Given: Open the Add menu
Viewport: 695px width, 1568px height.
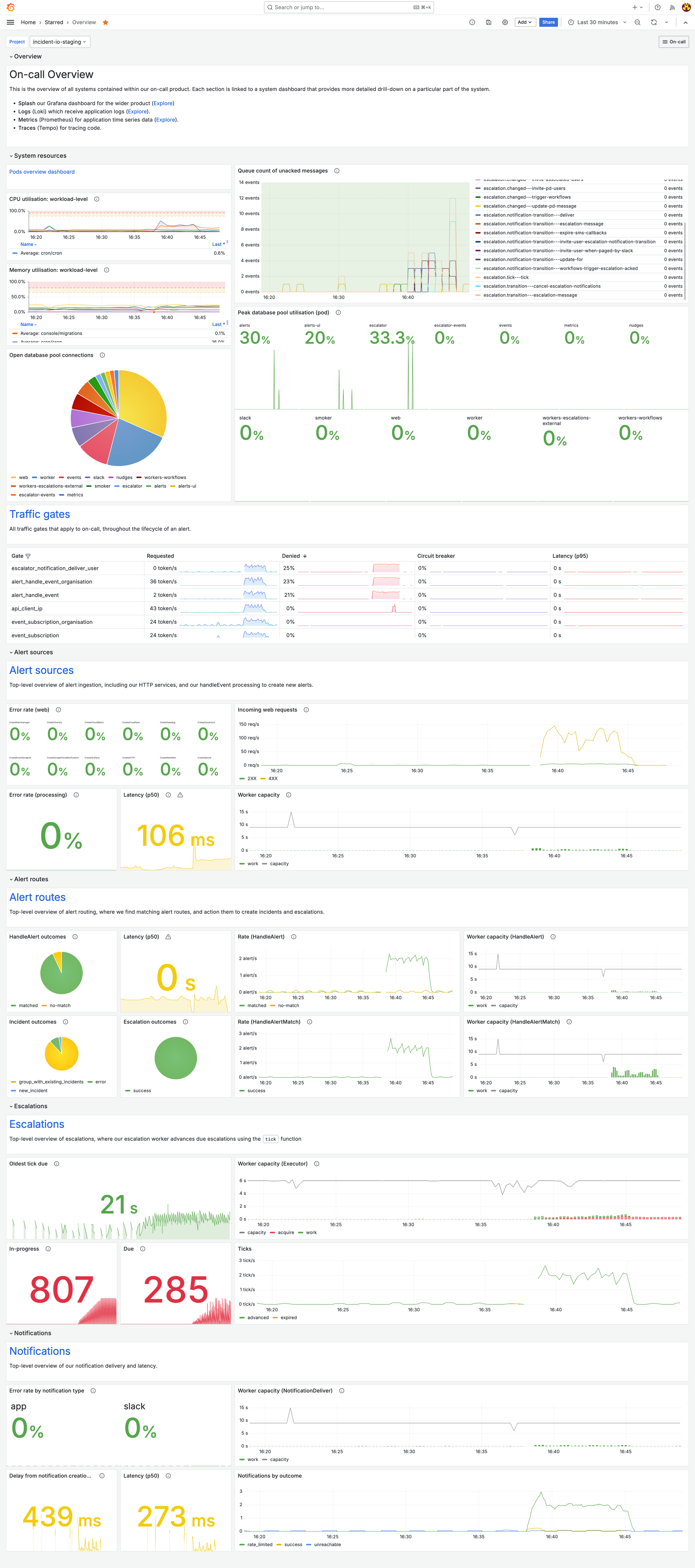Looking at the screenshot, I should pyautogui.click(x=524, y=23).
